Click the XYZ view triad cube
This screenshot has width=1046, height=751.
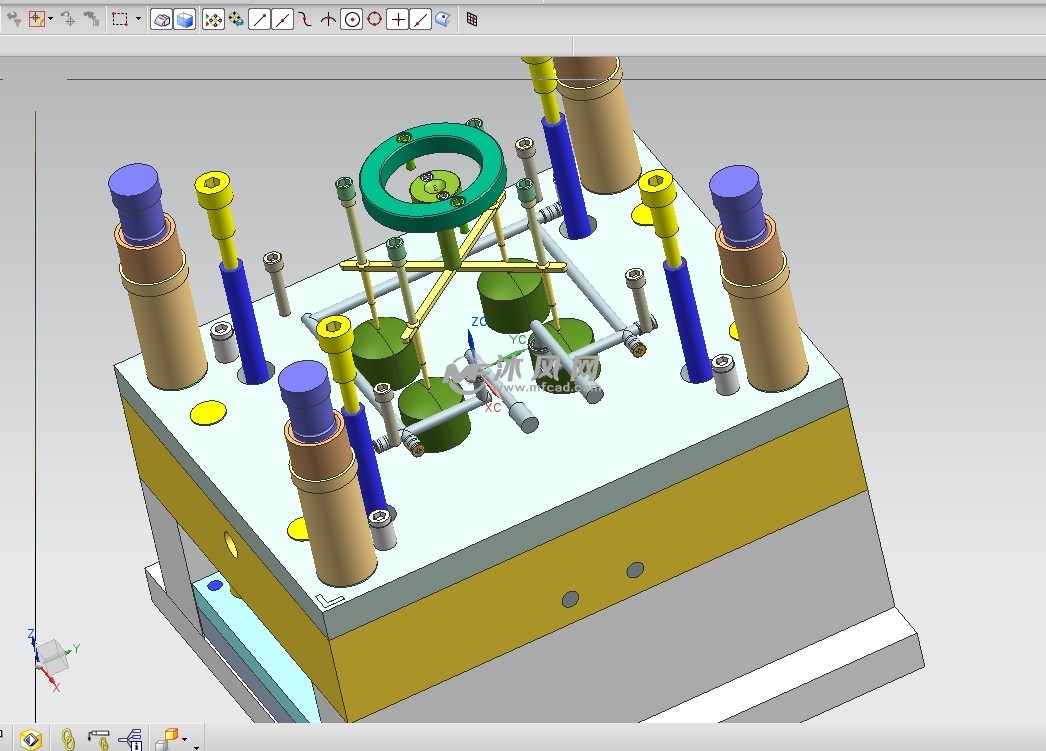click(51, 654)
